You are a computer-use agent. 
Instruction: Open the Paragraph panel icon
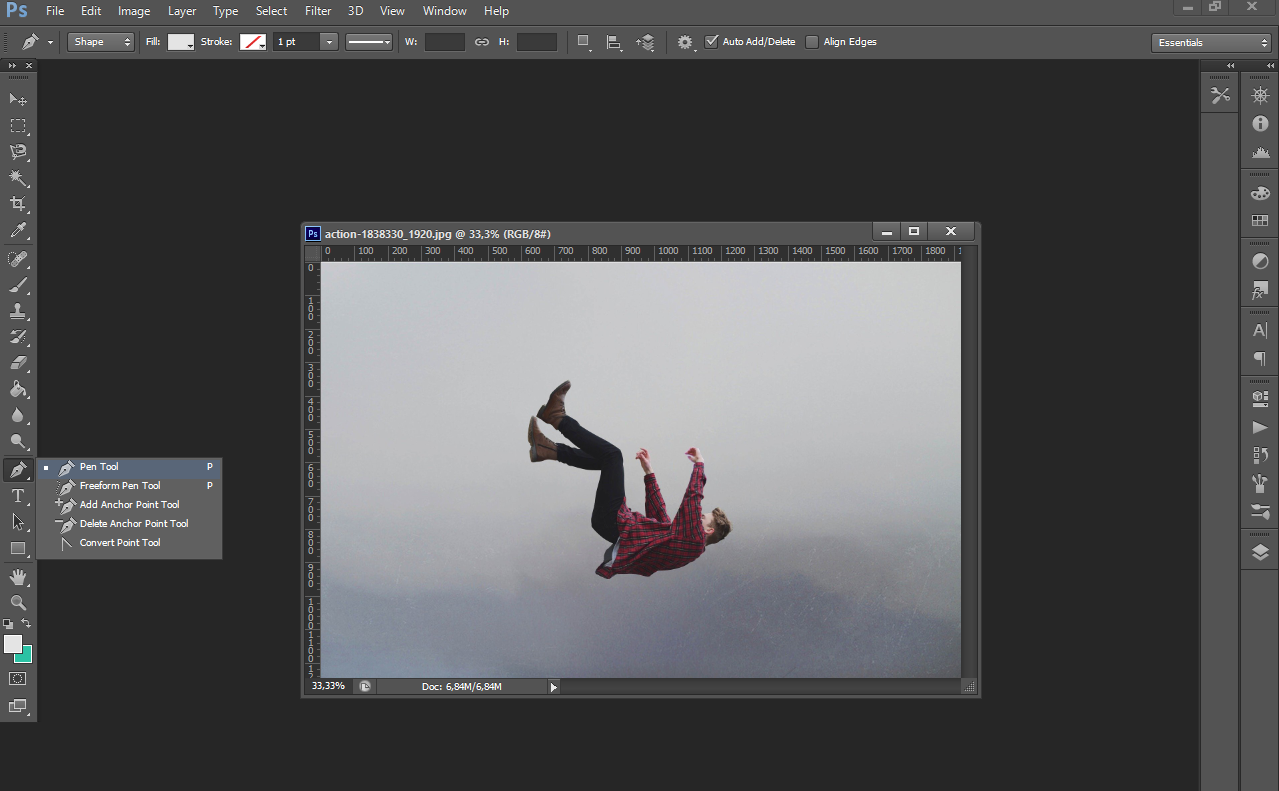click(x=1260, y=358)
